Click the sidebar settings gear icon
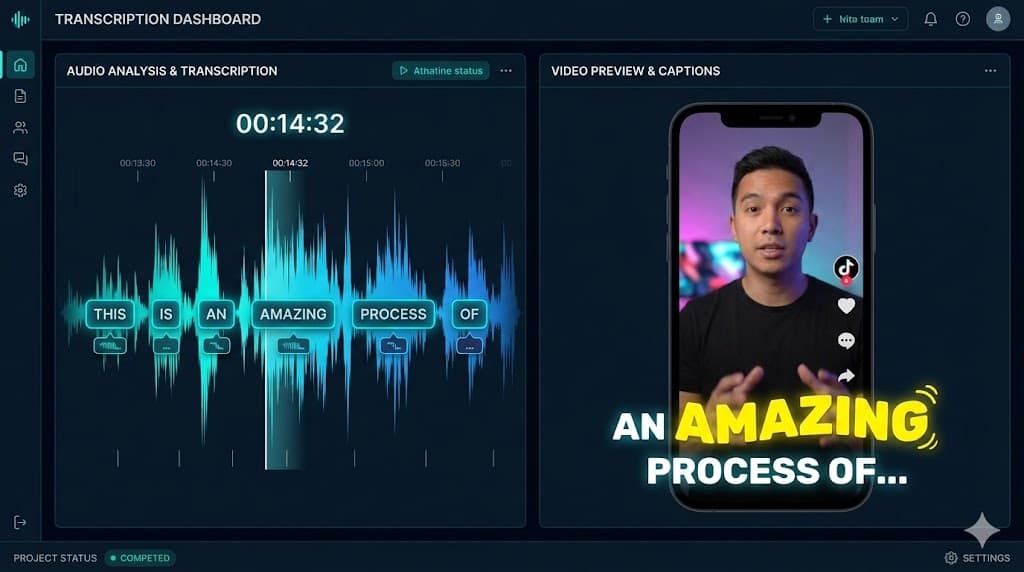Image resolution: width=1024 pixels, height=572 pixels. pyautogui.click(x=20, y=190)
